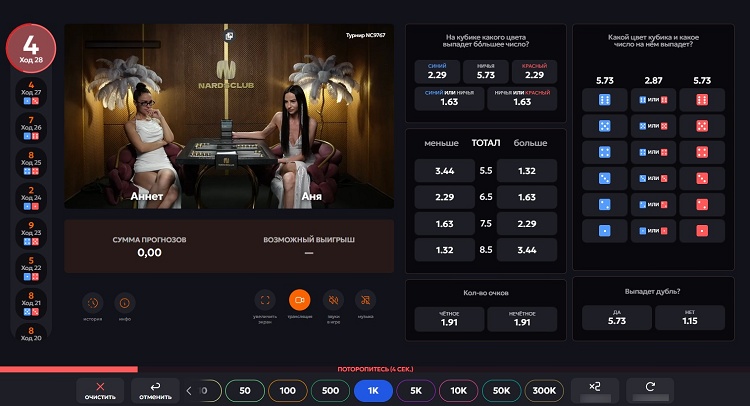Pick the red die showing four
This screenshot has height=406, width=750.
click(x=702, y=152)
